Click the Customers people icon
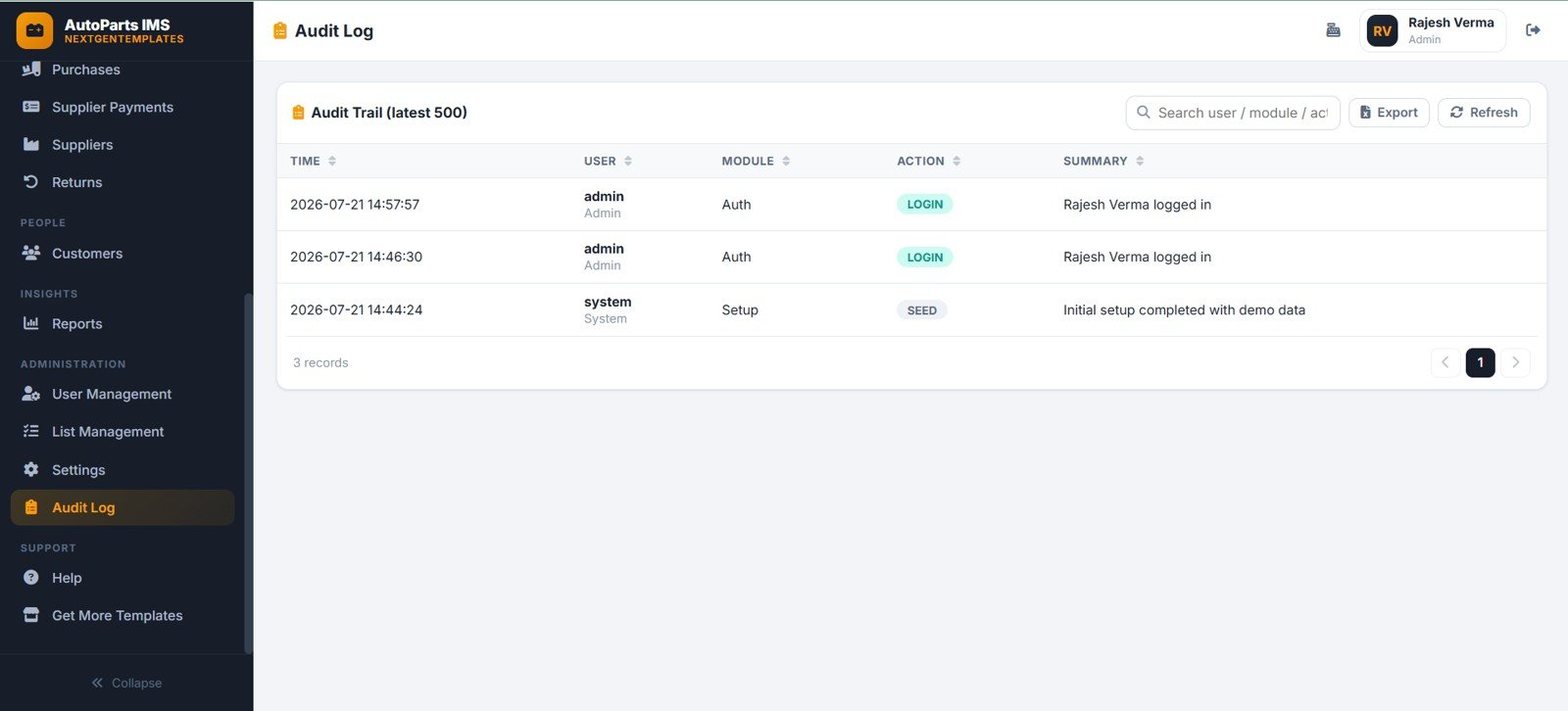Screen dimensions: 1568x711 pyautogui.click(x=31, y=253)
